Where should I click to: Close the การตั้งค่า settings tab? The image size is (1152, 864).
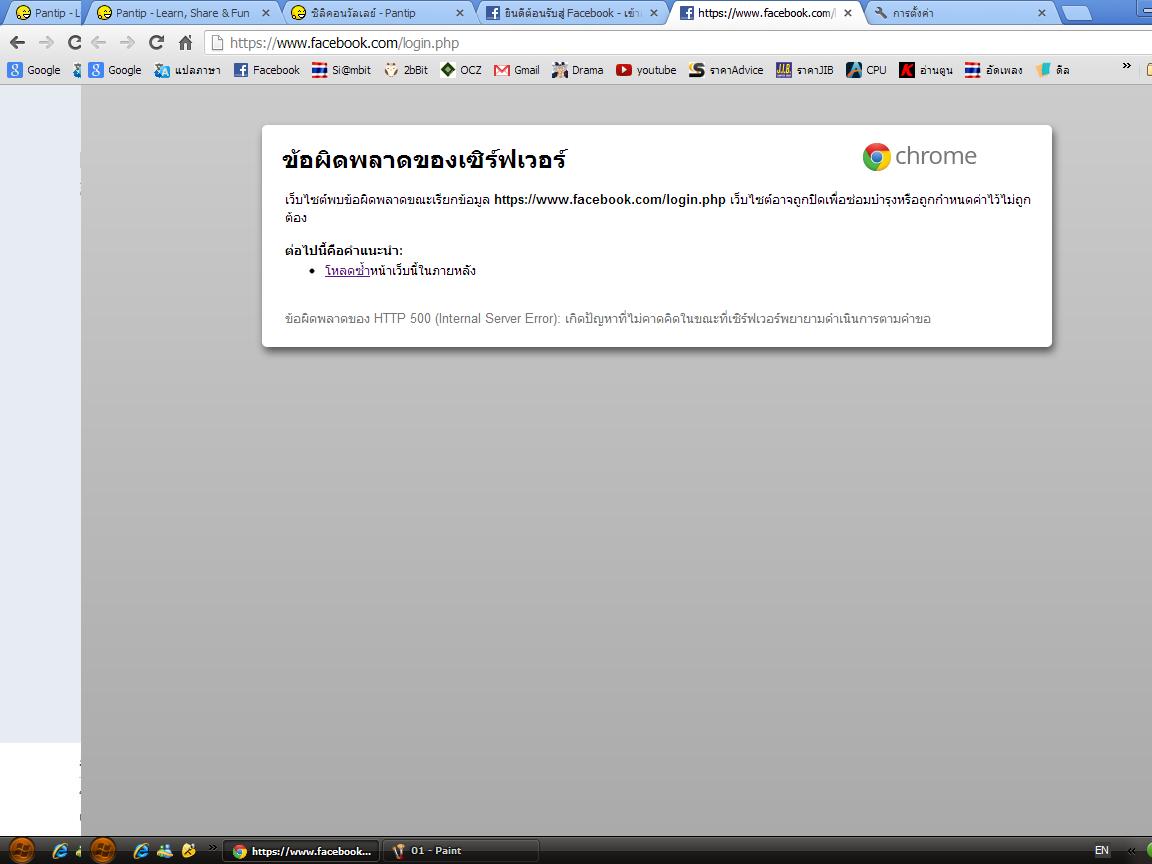point(1042,13)
